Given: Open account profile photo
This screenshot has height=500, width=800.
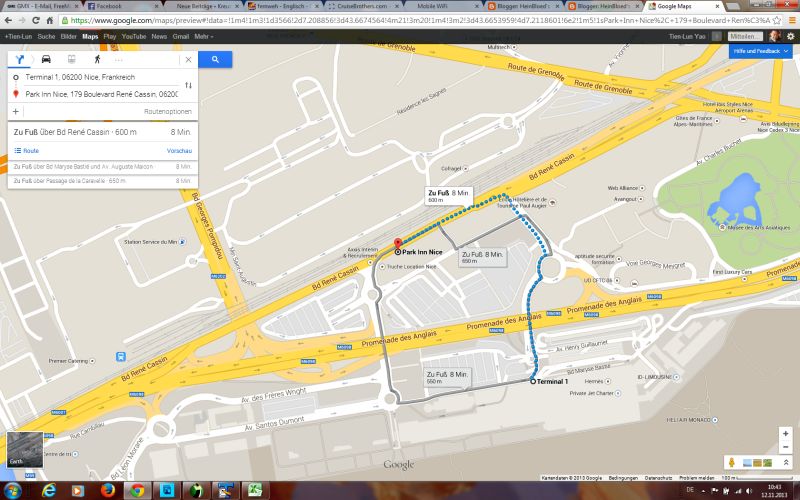Looking at the screenshot, I should click(774, 36).
